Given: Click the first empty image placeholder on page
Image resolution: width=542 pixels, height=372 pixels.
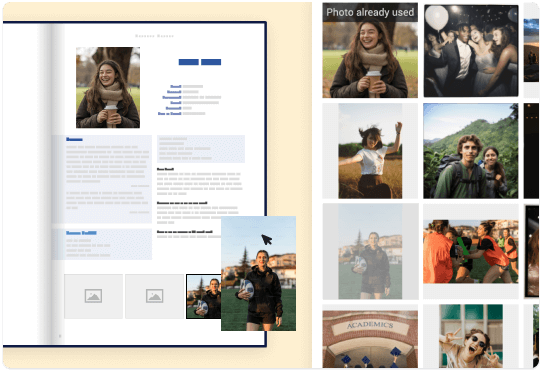Looking at the screenshot, I should tap(93, 296).
